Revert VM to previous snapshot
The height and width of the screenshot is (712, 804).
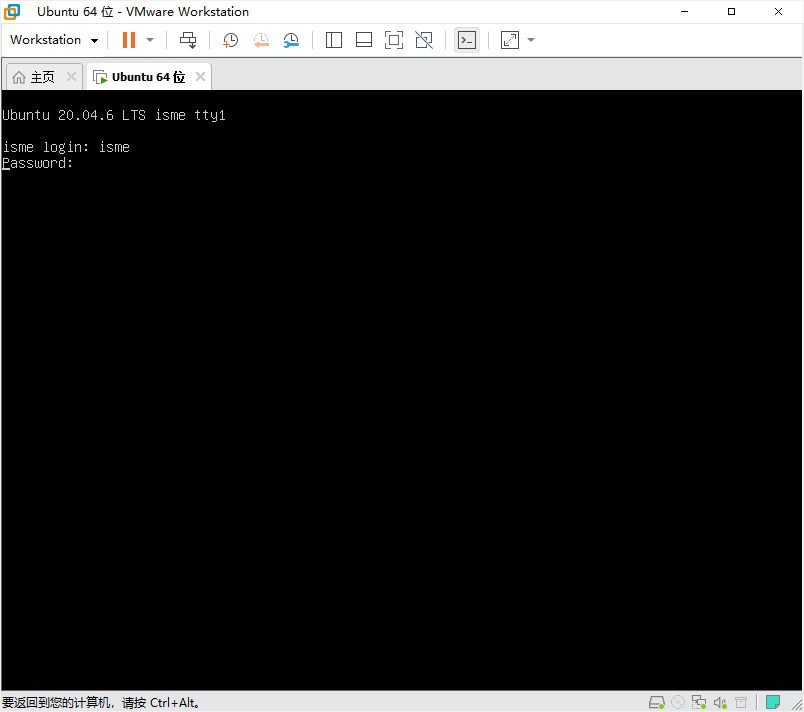[261, 40]
